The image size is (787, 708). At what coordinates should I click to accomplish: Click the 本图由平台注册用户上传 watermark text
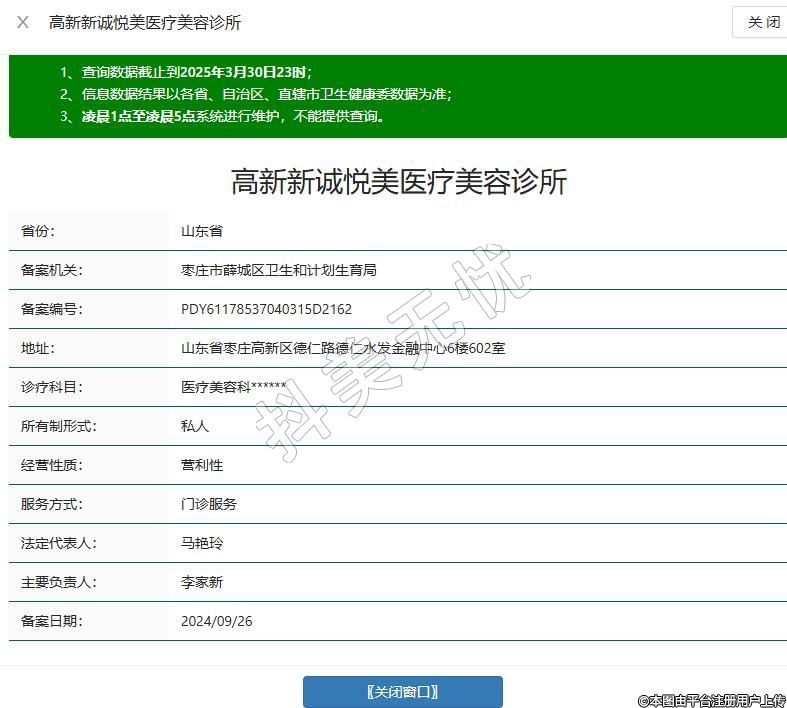711,700
